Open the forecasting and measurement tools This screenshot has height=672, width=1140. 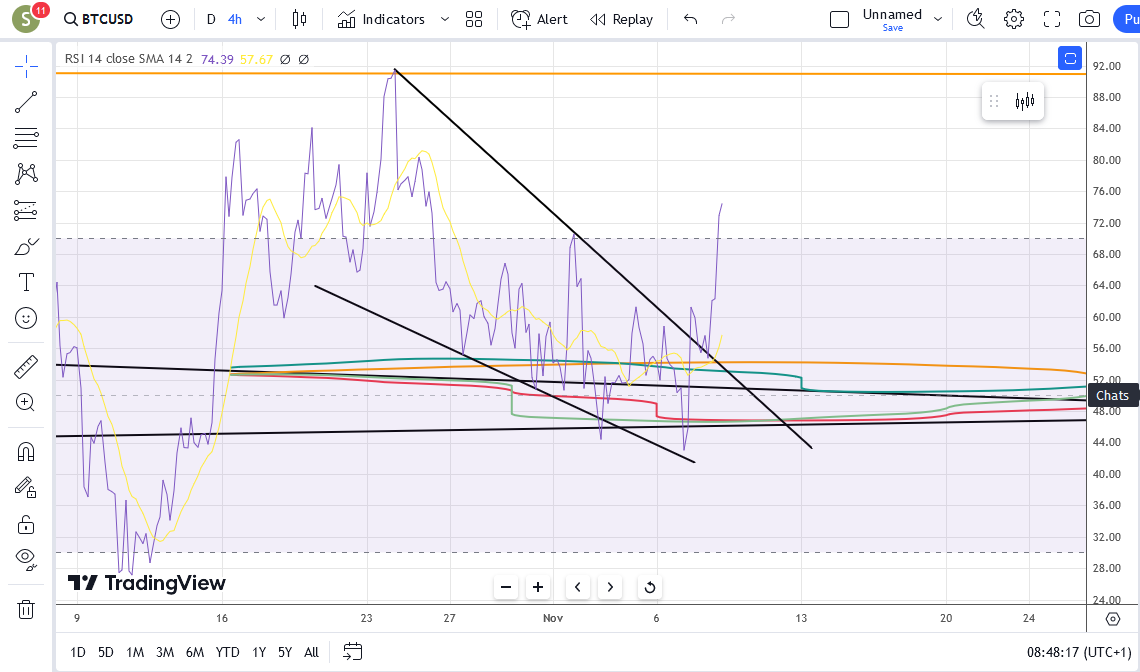click(x=26, y=211)
